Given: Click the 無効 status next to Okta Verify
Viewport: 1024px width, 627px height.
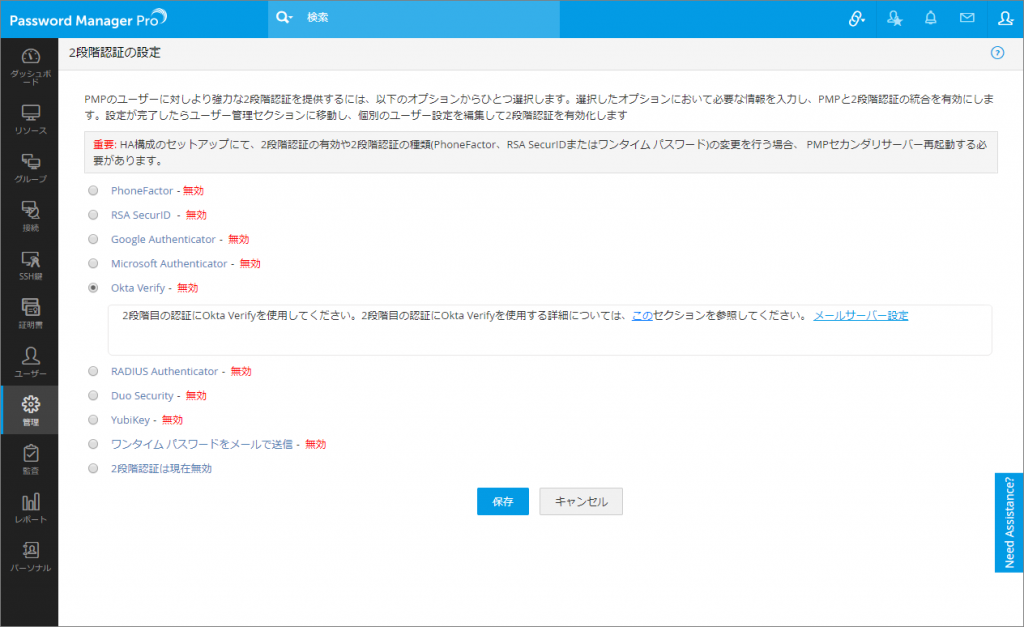Looking at the screenshot, I should coord(187,288).
